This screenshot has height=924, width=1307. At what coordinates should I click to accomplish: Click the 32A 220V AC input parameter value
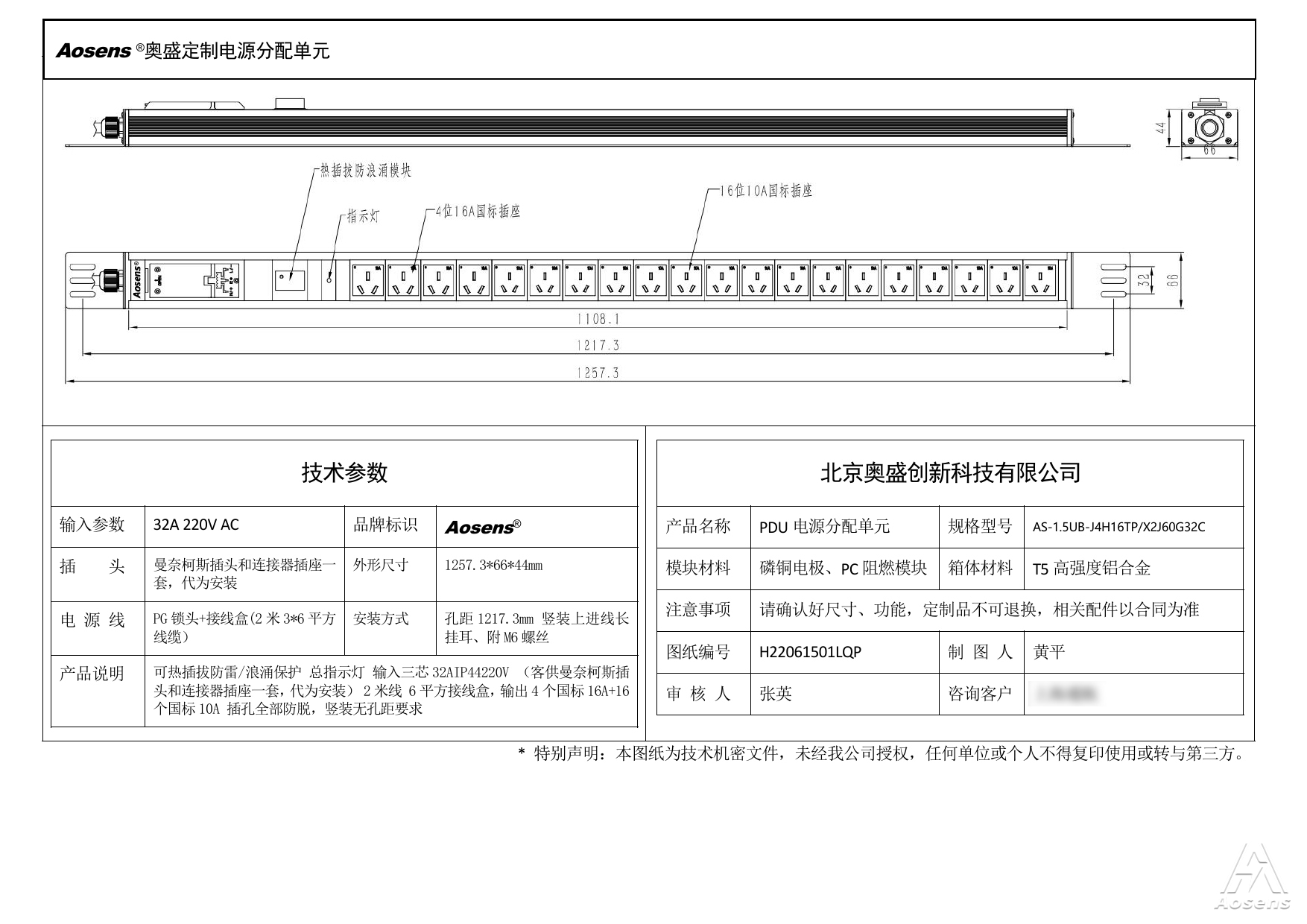tap(196, 525)
